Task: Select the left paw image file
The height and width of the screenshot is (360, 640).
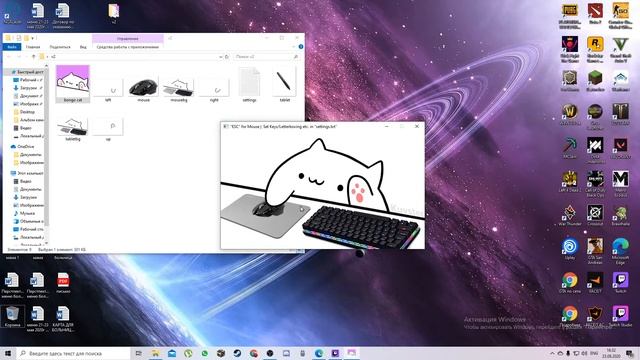Action: pyautogui.click(x=108, y=89)
